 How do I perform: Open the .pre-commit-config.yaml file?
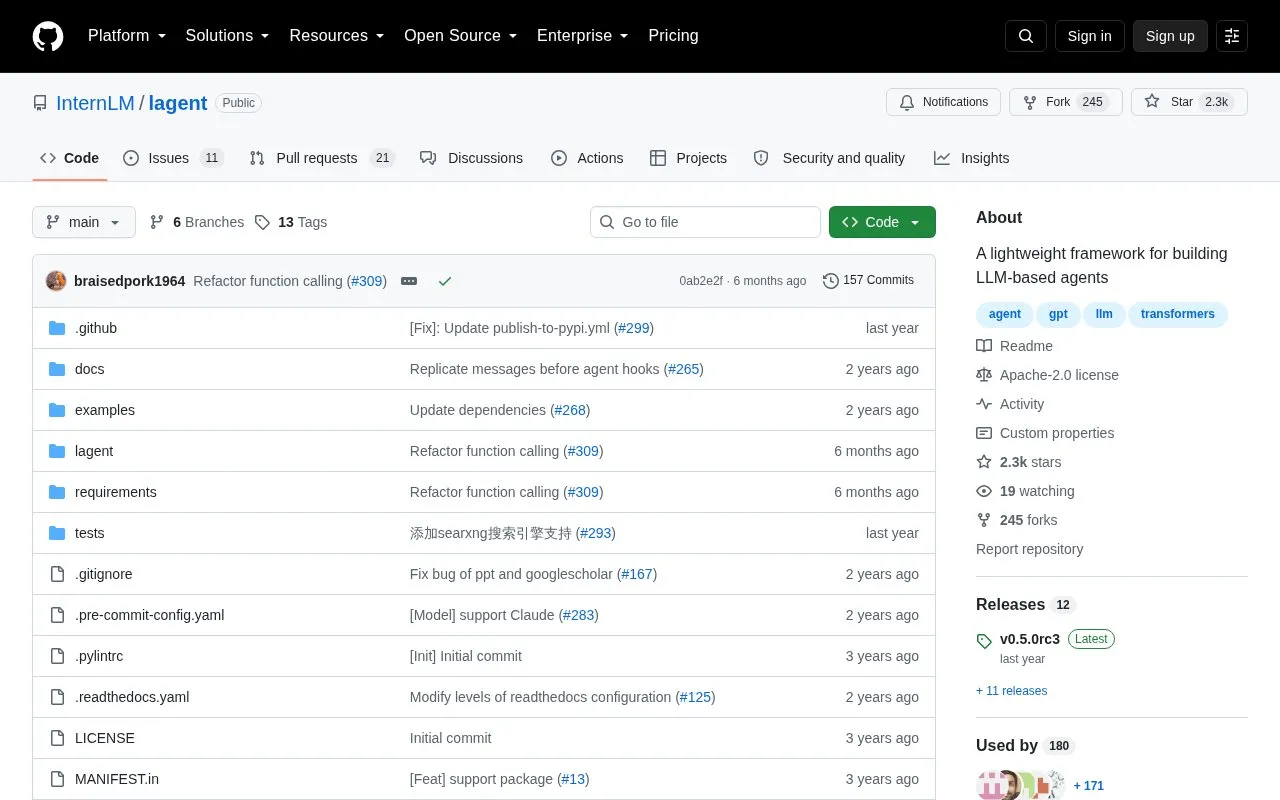(x=149, y=615)
